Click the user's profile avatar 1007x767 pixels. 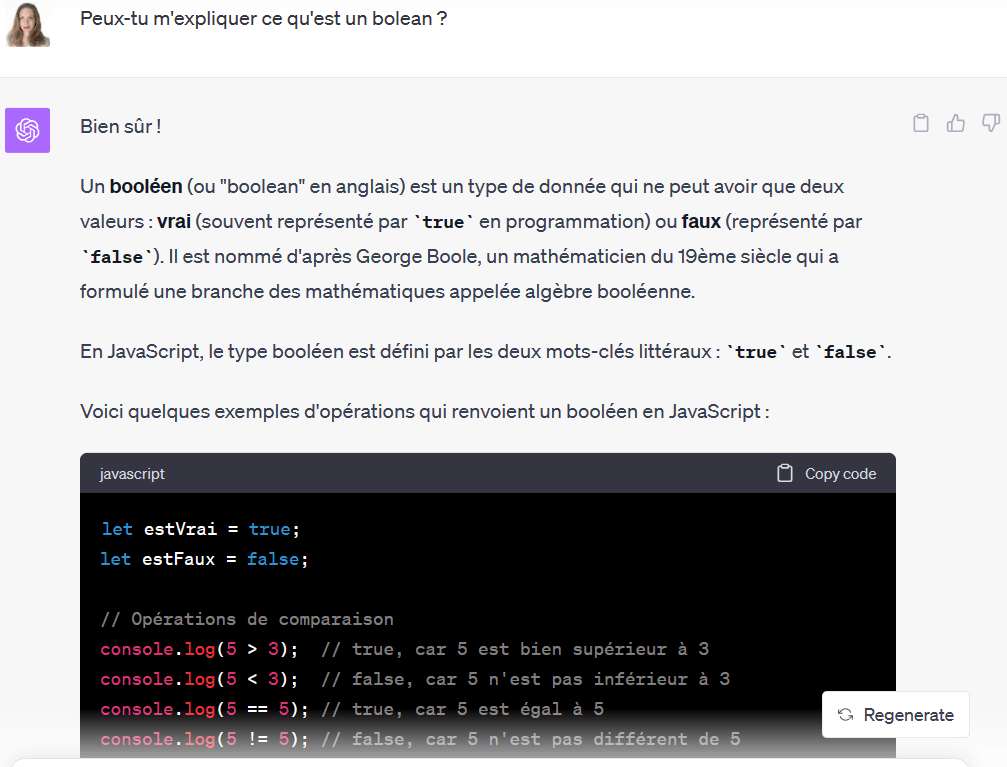click(x=27, y=23)
